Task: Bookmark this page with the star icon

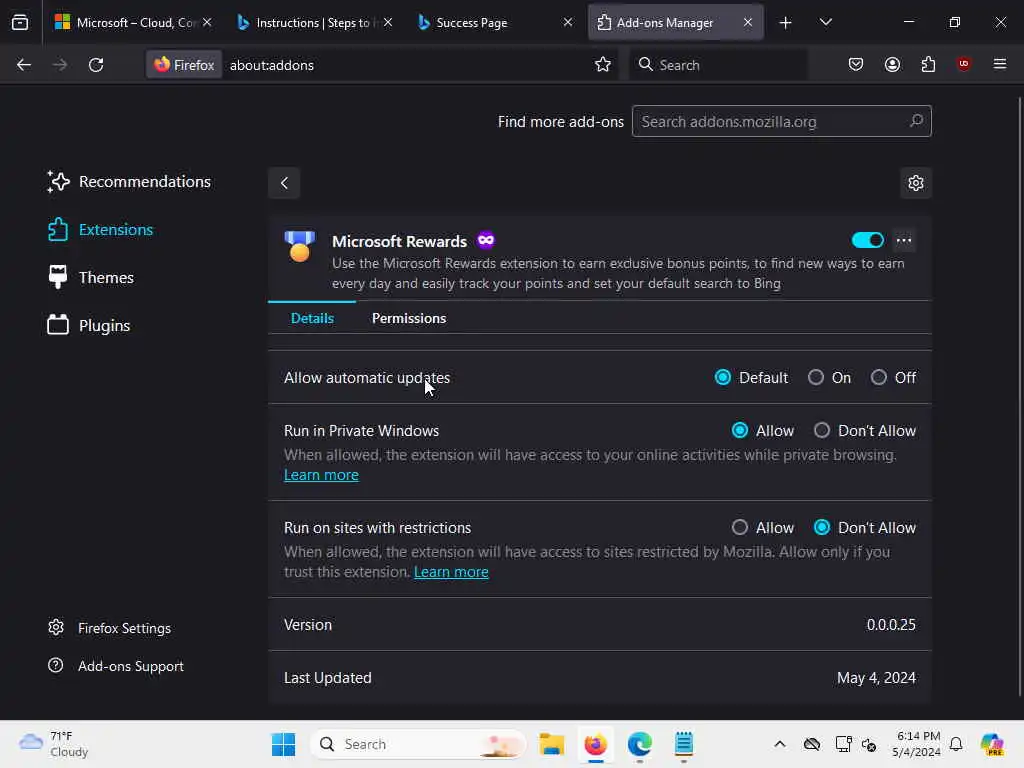Action: click(x=603, y=65)
